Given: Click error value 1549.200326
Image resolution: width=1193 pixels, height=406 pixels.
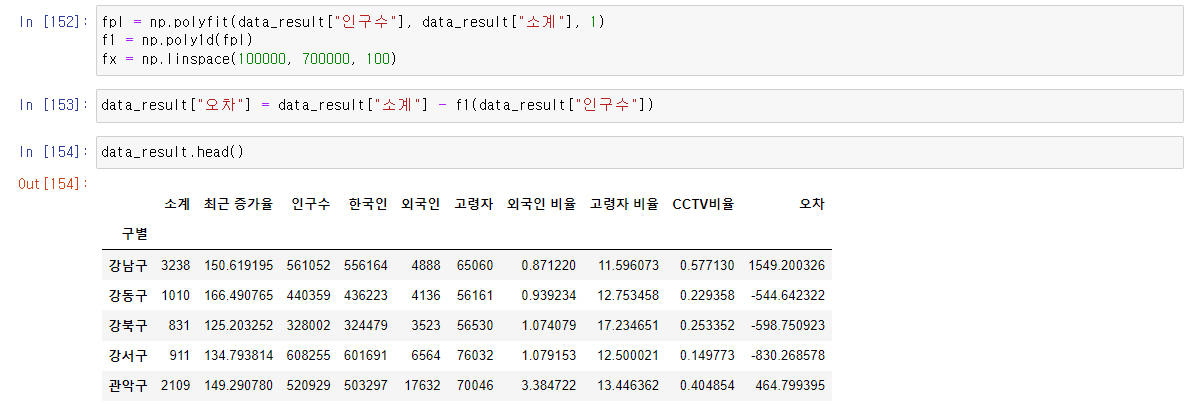Looking at the screenshot, I should [x=787, y=265].
